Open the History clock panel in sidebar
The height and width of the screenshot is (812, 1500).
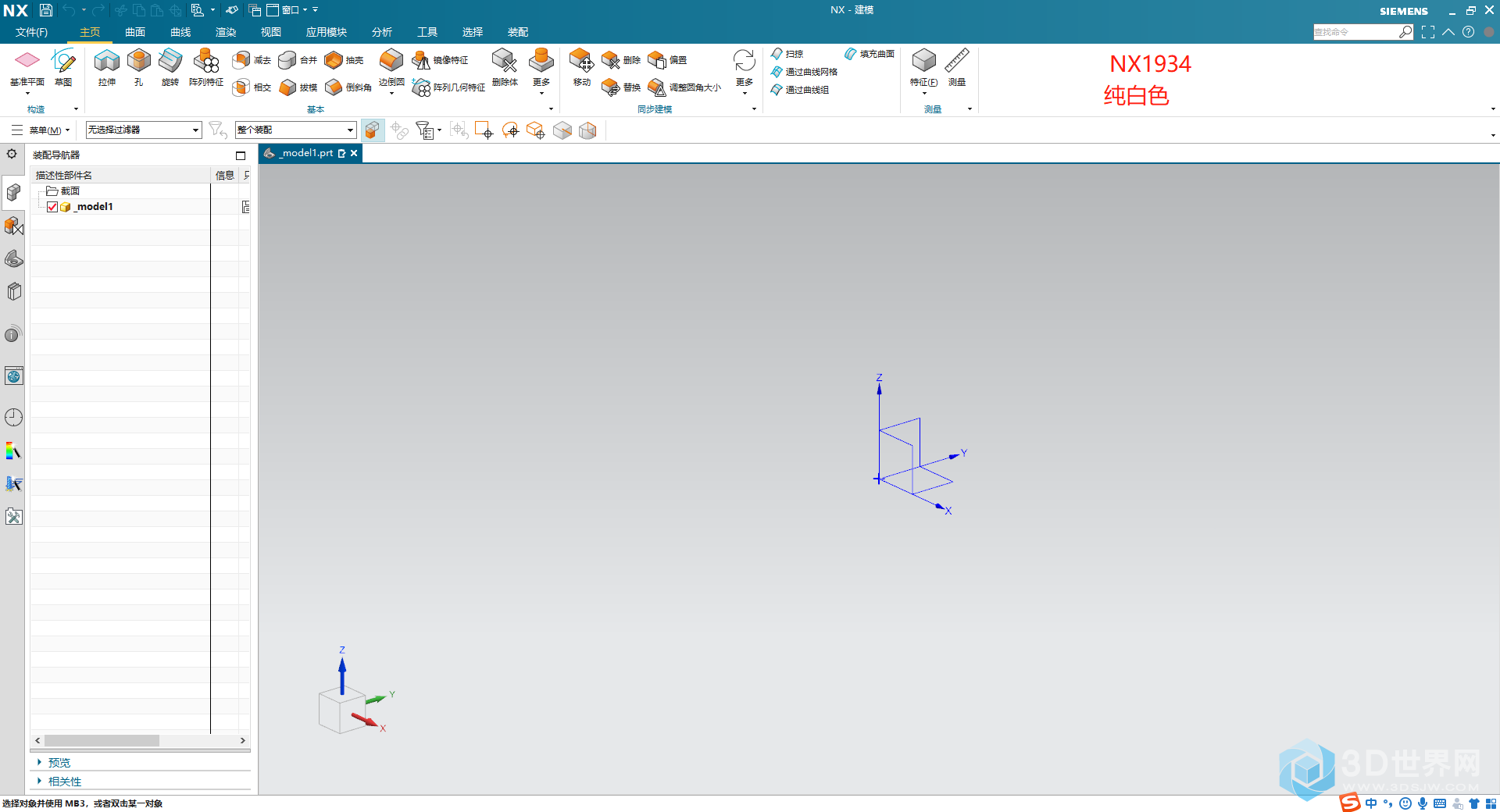(13, 417)
